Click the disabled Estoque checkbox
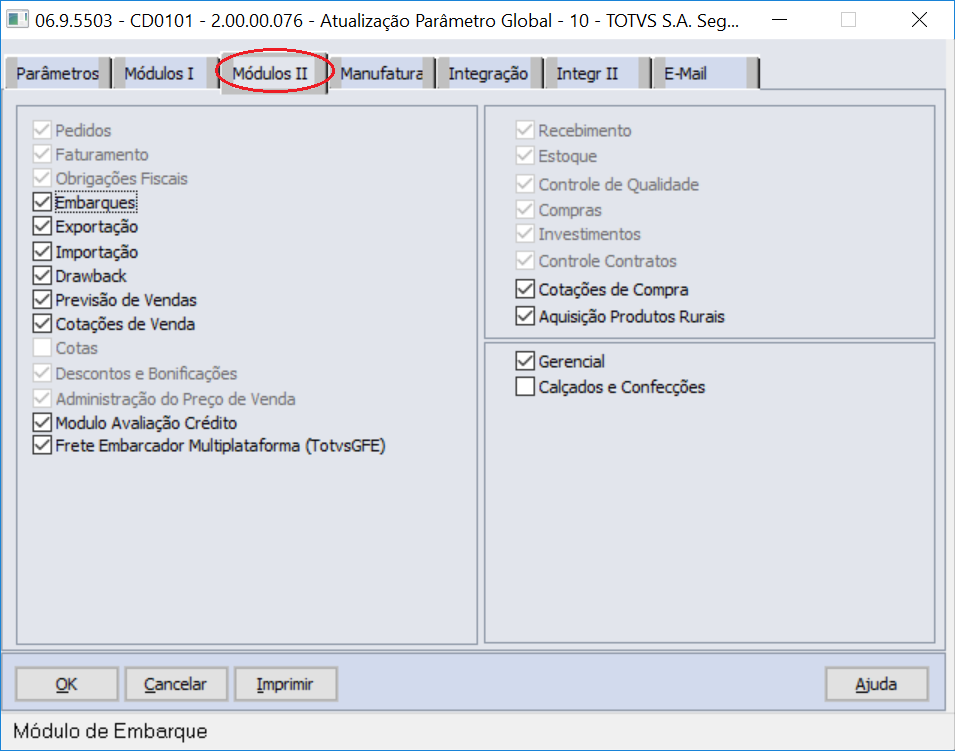This screenshot has width=955, height=751. pyautogui.click(x=525, y=156)
